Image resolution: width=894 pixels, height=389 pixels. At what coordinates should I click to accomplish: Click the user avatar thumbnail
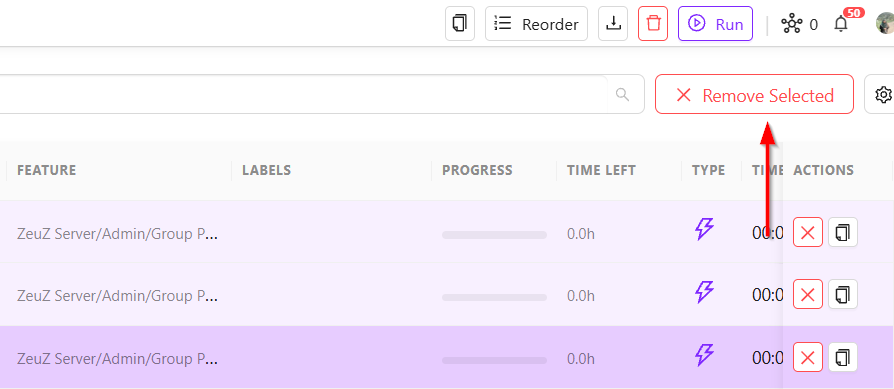click(885, 23)
